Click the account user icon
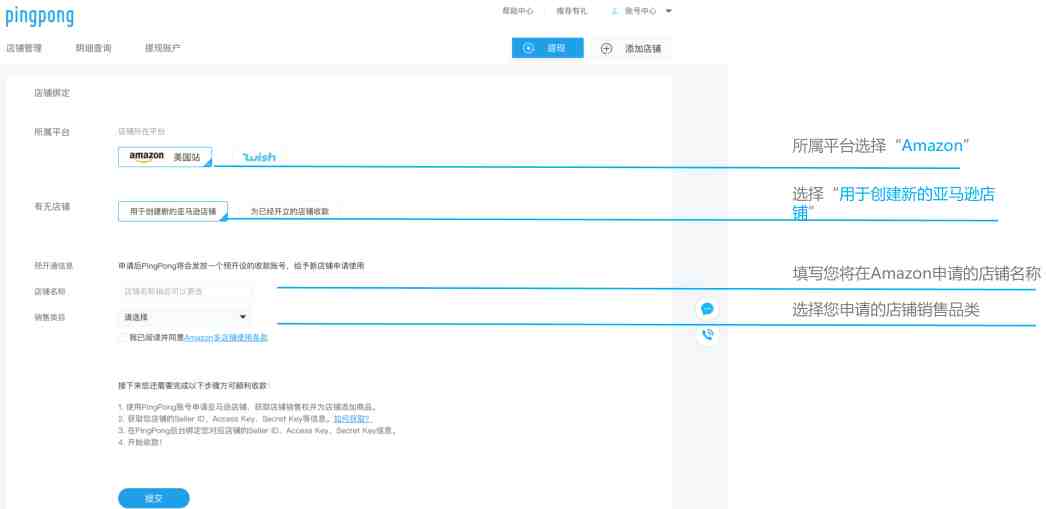Screen dimensions: 1046x509 coord(615,11)
